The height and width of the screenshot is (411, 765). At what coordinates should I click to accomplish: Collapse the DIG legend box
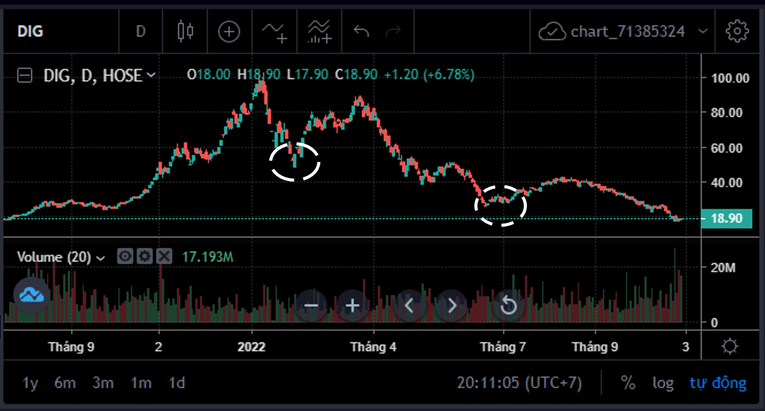(x=24, y=75)
